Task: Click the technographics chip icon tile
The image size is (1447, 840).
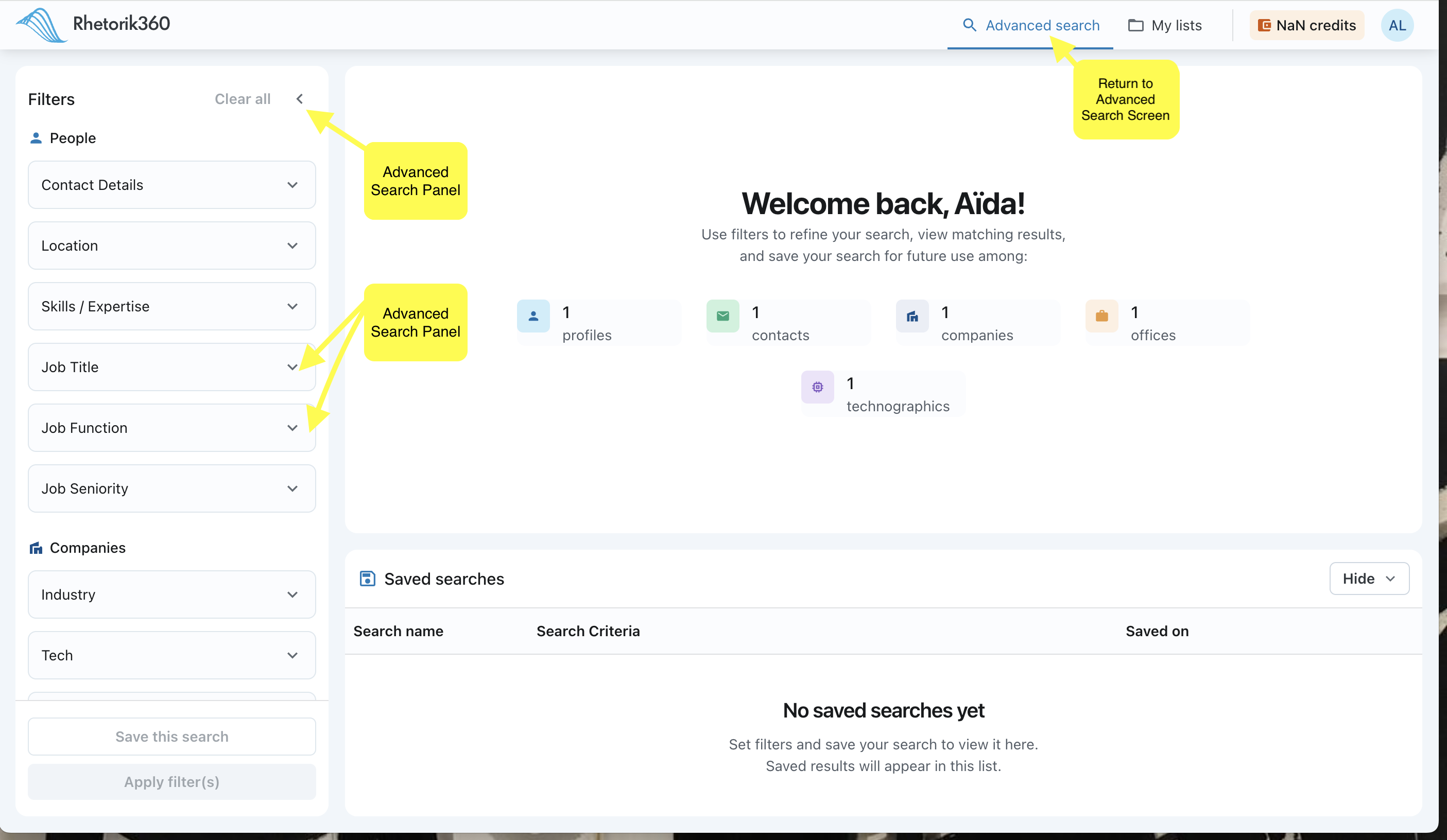Action: [x=817, y=387]
